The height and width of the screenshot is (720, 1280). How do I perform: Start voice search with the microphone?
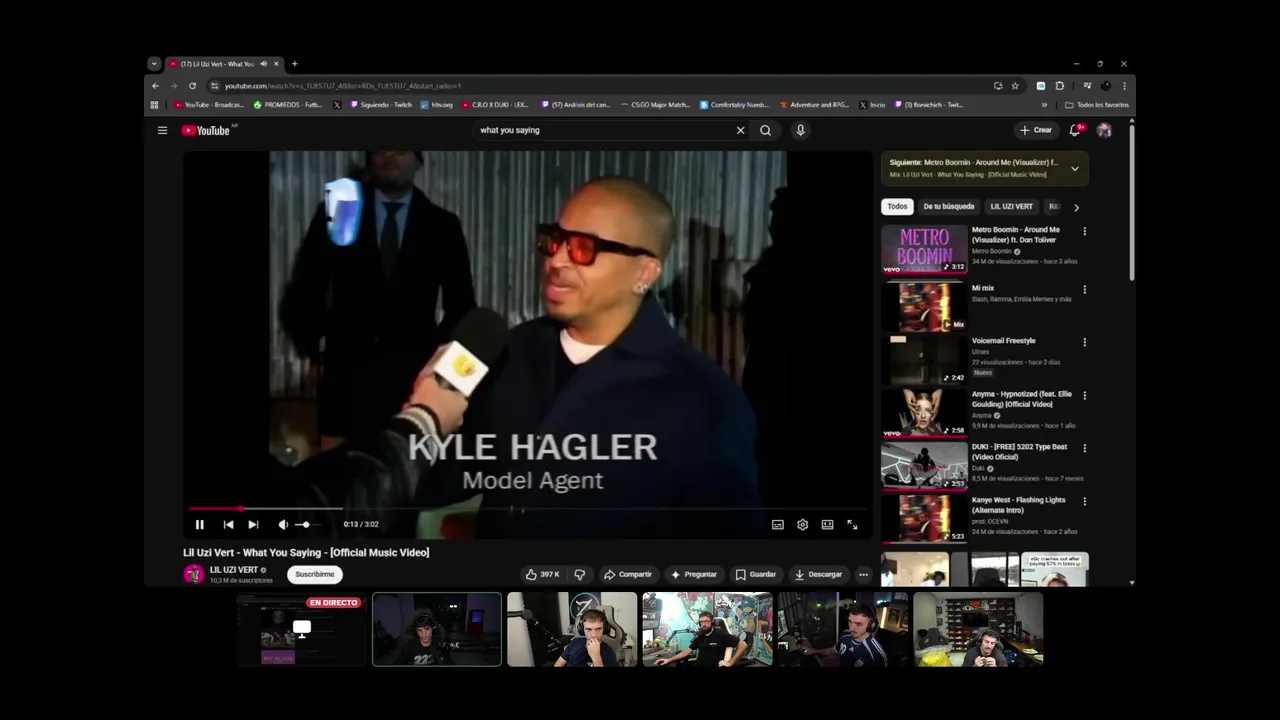pyautogui.click(x=800, y=130)
